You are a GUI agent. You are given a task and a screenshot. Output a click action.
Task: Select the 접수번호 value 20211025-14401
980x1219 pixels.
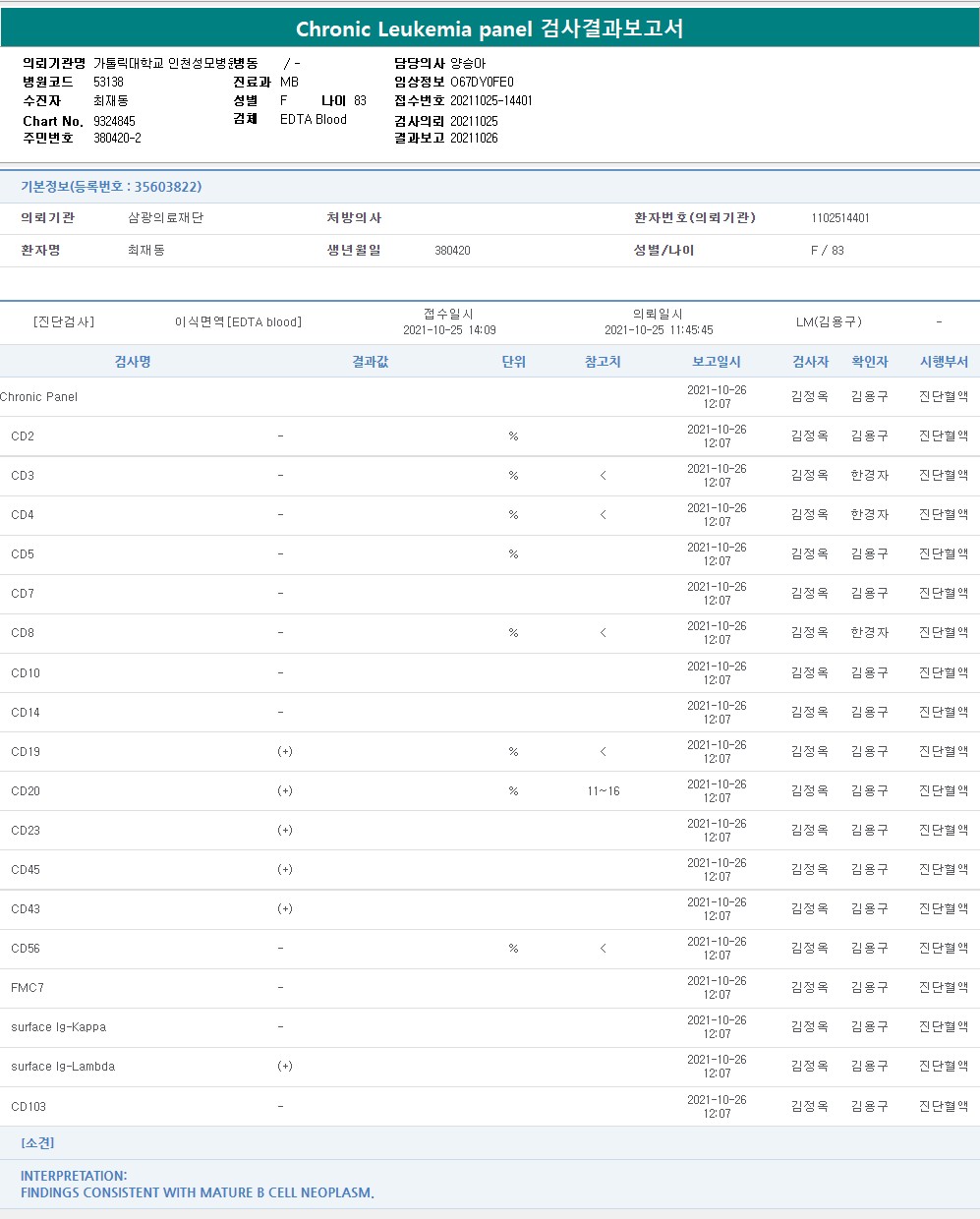click(491, 100)
